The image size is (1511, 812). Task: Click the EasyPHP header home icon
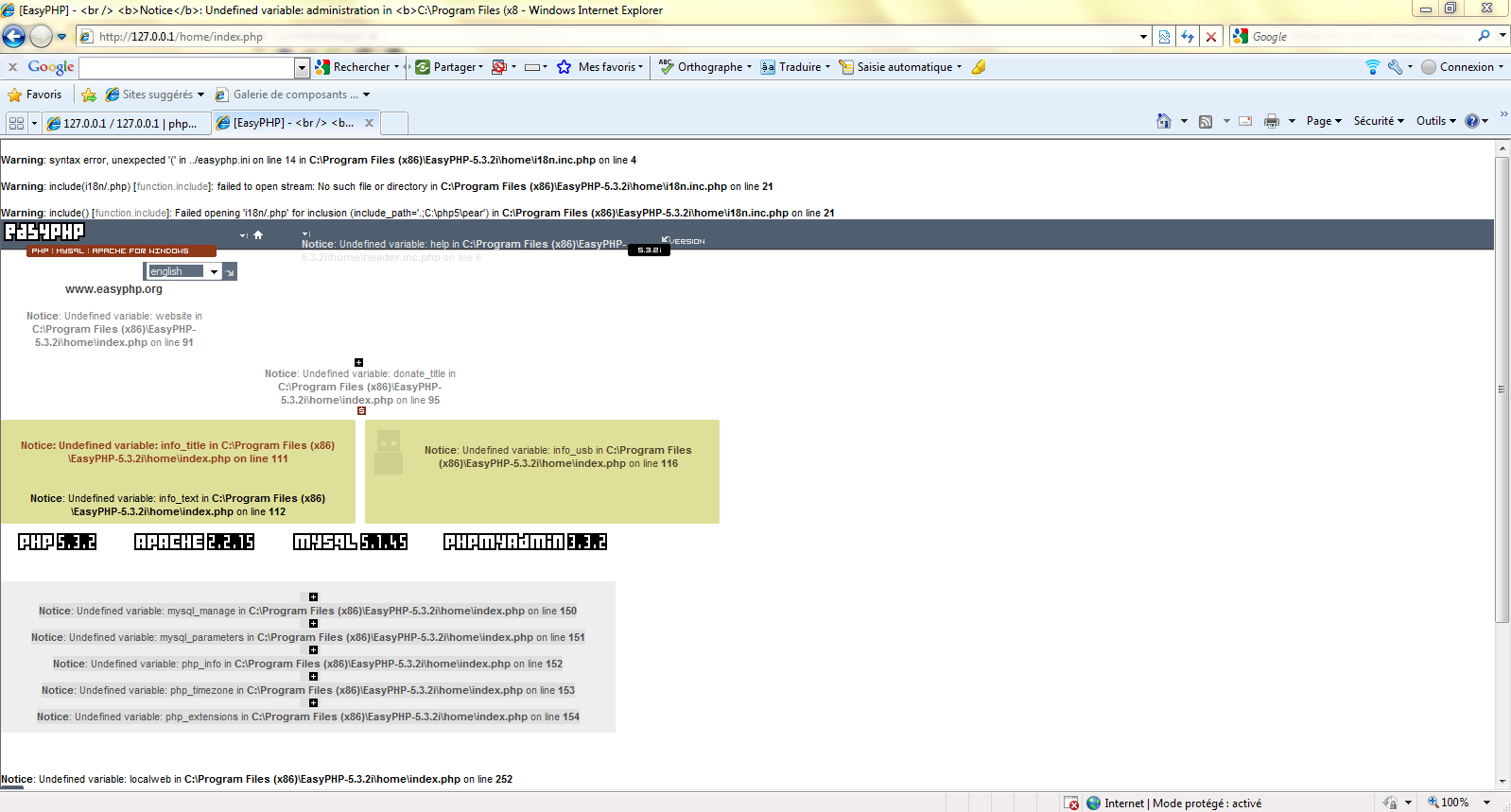pyautogui.click(x=258, y=235)
